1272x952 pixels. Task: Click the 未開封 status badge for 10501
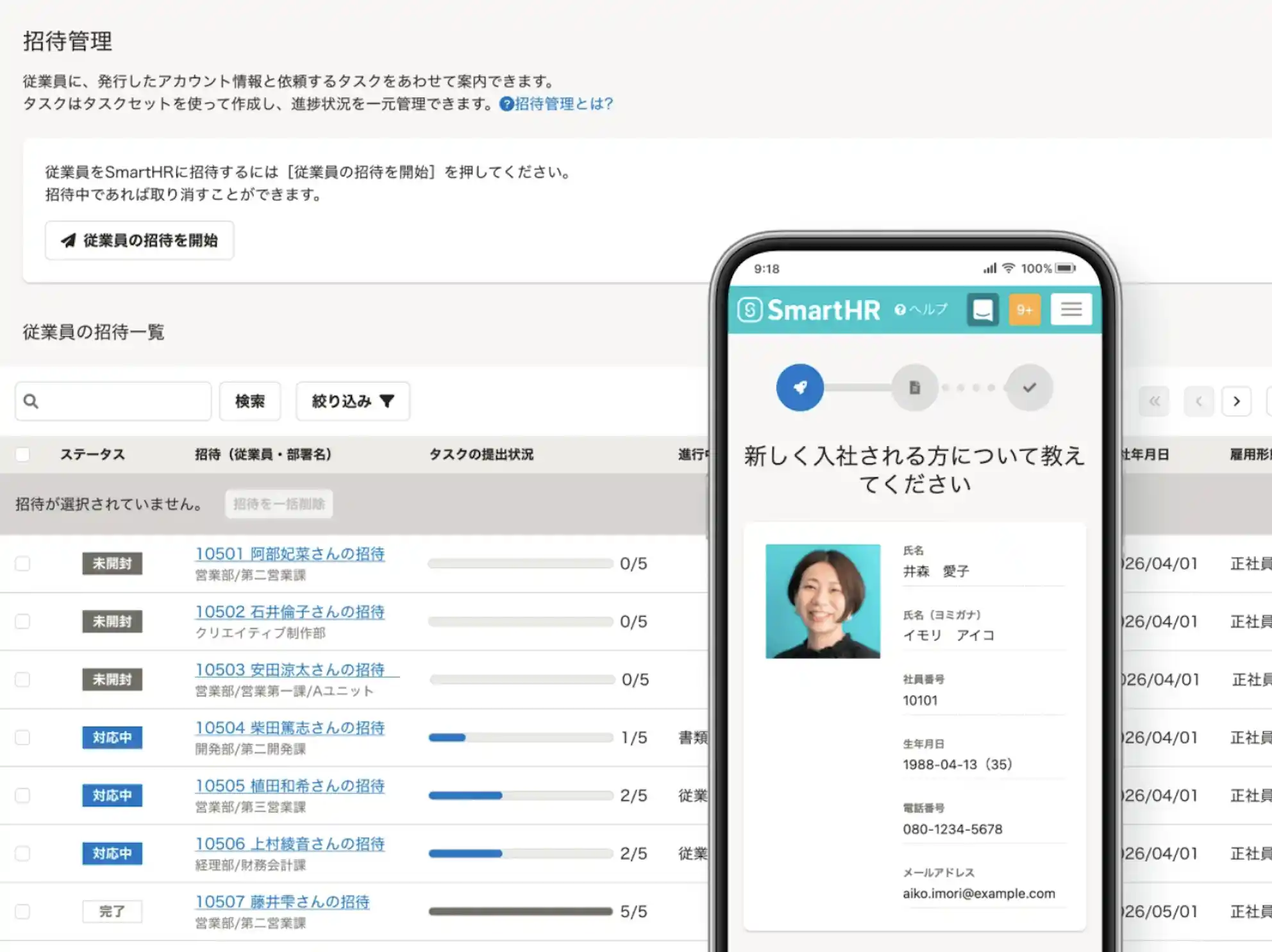[112, 564]
